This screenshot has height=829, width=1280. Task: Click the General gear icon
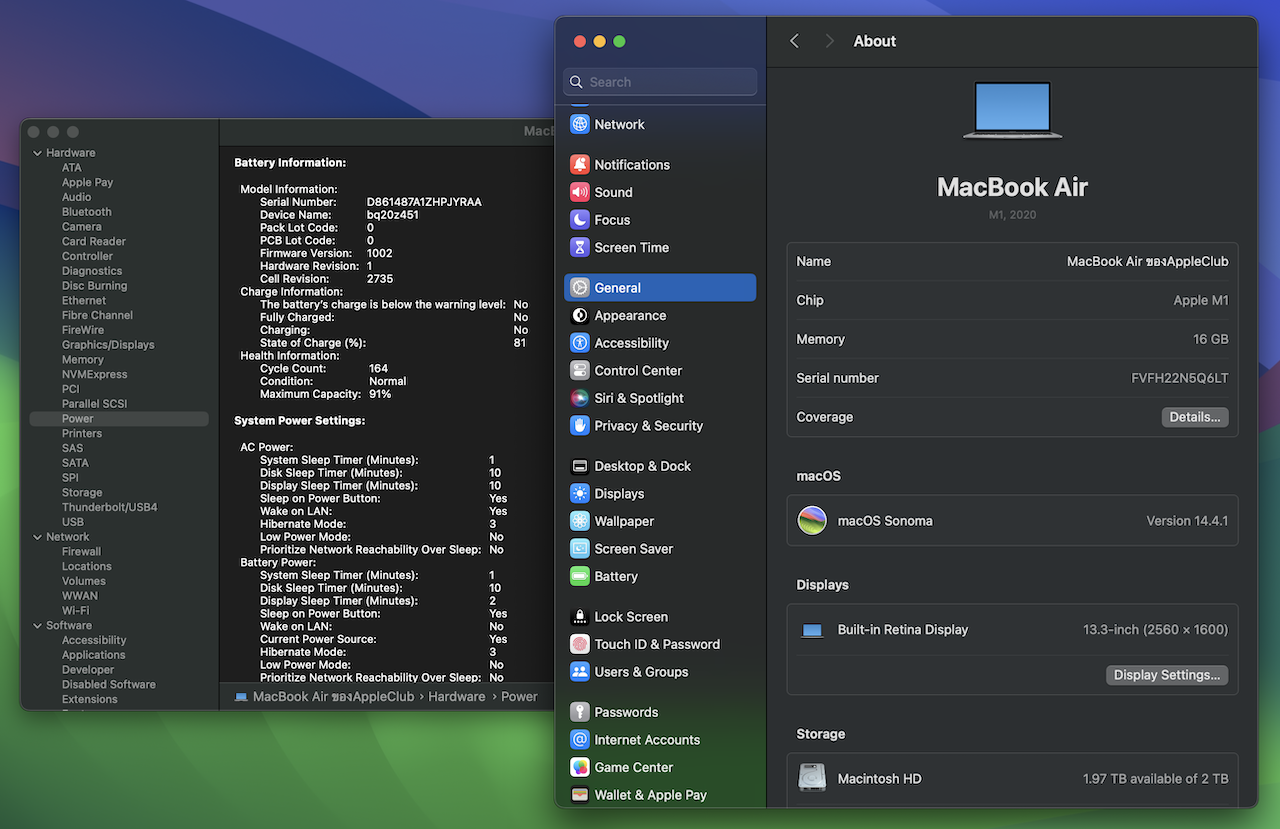pos(580,288)
